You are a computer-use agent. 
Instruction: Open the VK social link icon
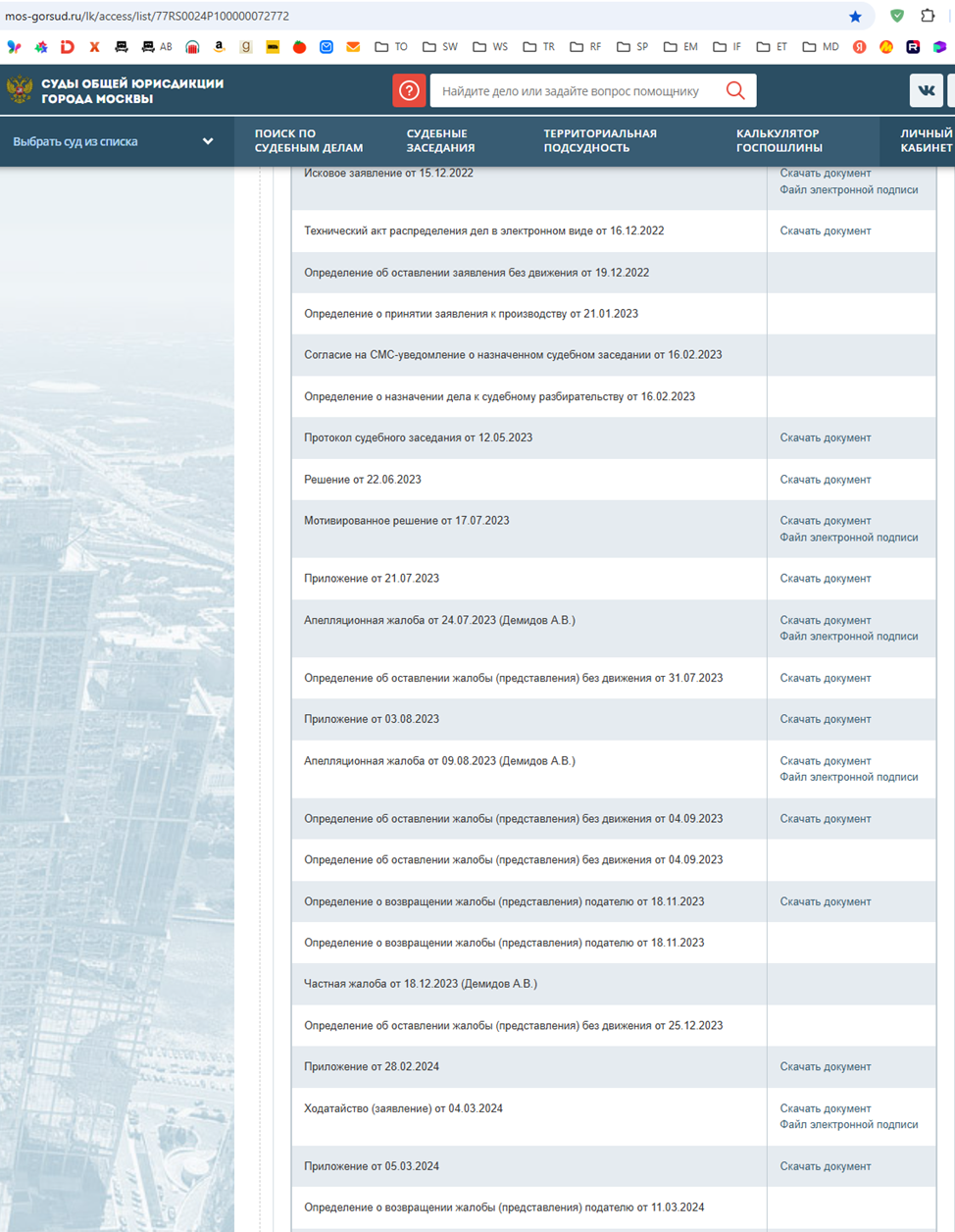click(926, 90)
